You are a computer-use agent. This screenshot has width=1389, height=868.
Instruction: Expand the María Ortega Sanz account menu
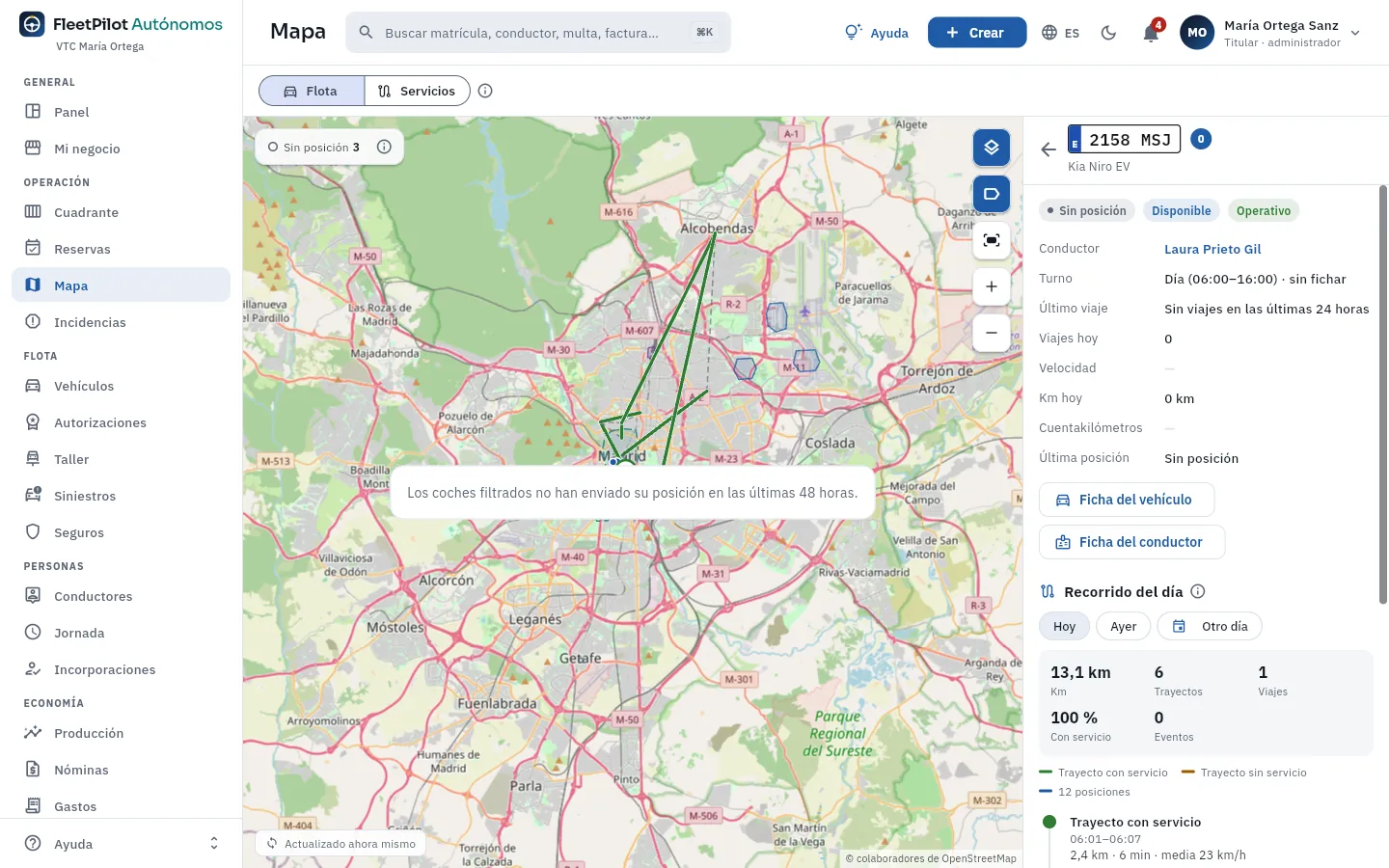click(1271, 33)
